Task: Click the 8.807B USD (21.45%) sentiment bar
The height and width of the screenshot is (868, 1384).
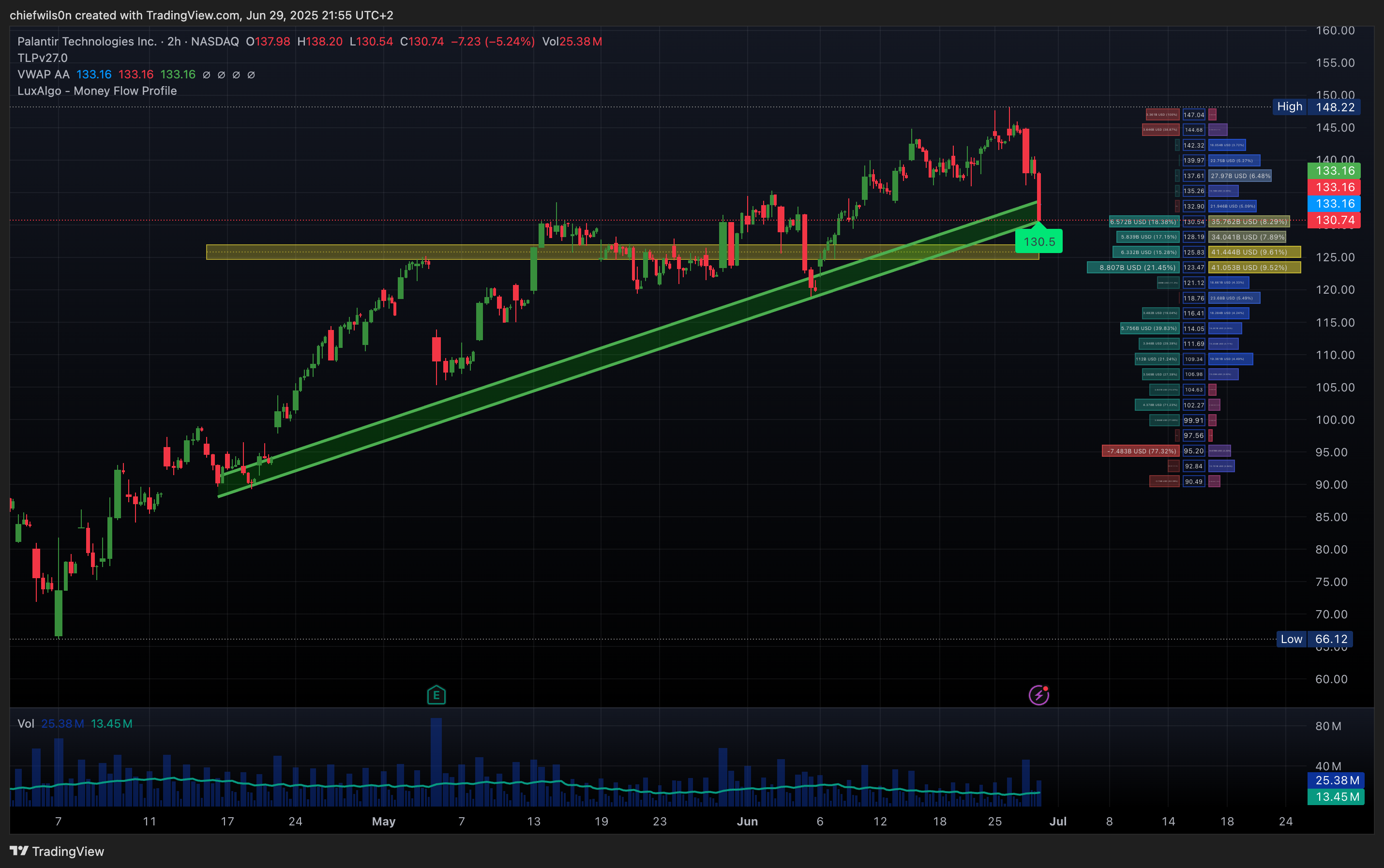Action: click(1133, 268)
